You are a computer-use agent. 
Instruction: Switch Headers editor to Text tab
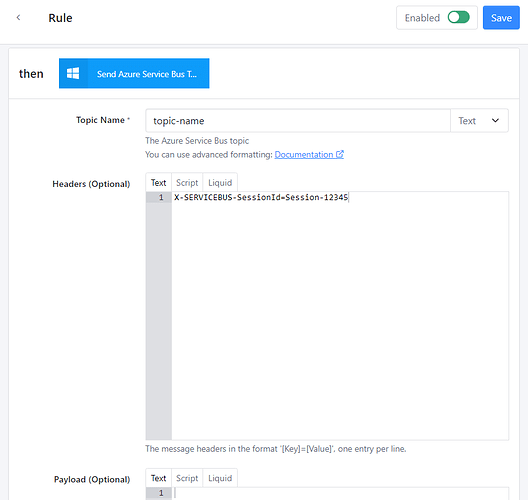coord(158,182)
